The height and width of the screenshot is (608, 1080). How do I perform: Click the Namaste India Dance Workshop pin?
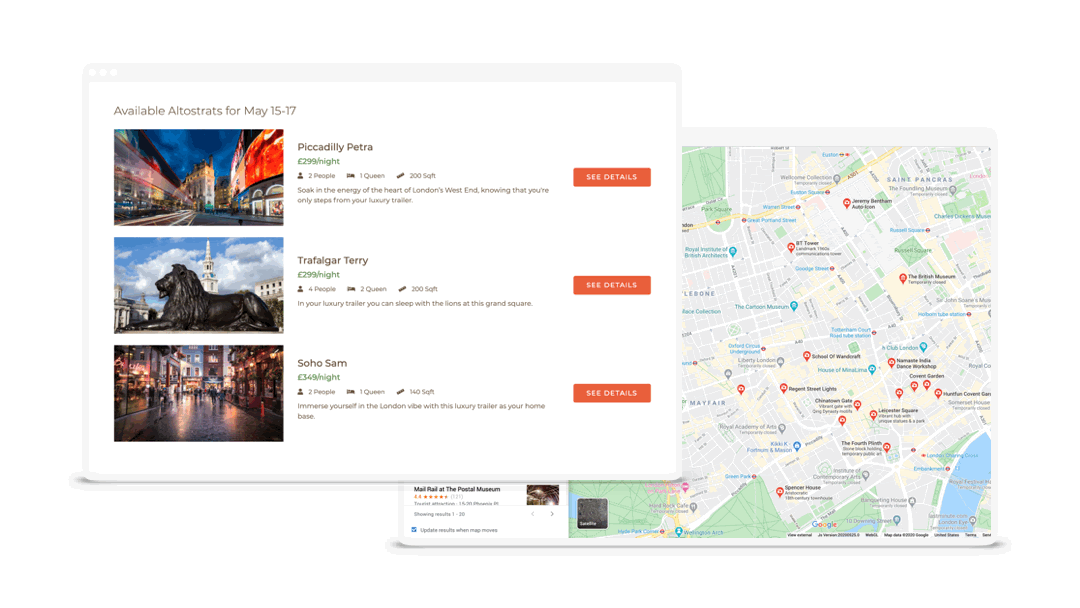891,363
